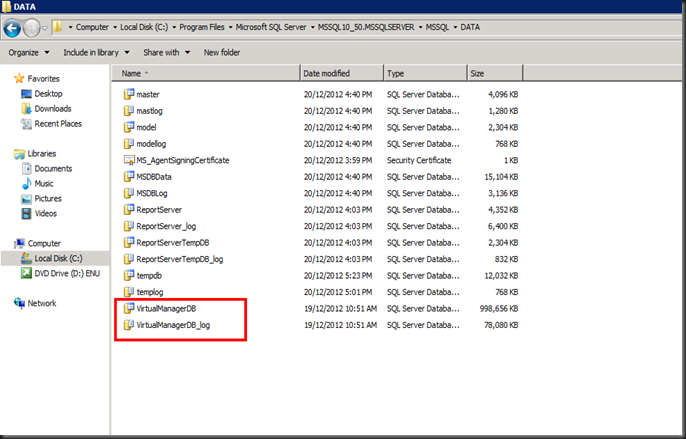Image resolution: width=686 pixels, height=439 pixels.
Task: Click the 20/12/2012 5:23 PM date cell
Action: (338, 275)
